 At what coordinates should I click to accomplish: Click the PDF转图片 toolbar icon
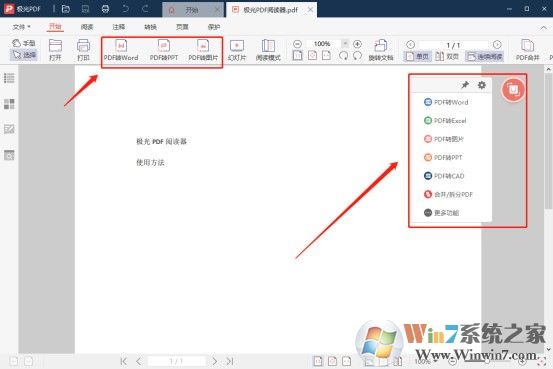(x=203, y=50)
